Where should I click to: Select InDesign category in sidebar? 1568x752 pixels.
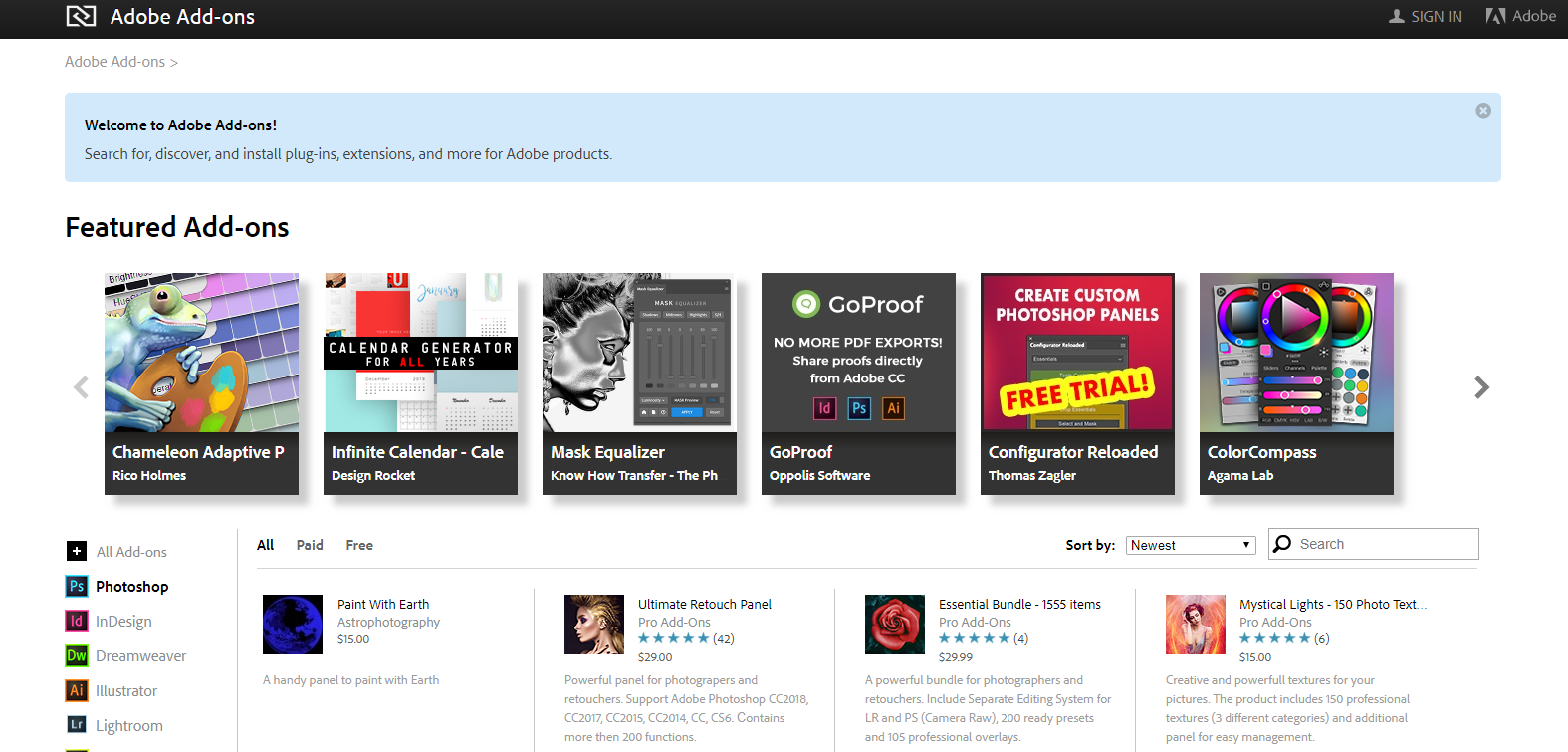pyautogui.click(x=123, y=622)
